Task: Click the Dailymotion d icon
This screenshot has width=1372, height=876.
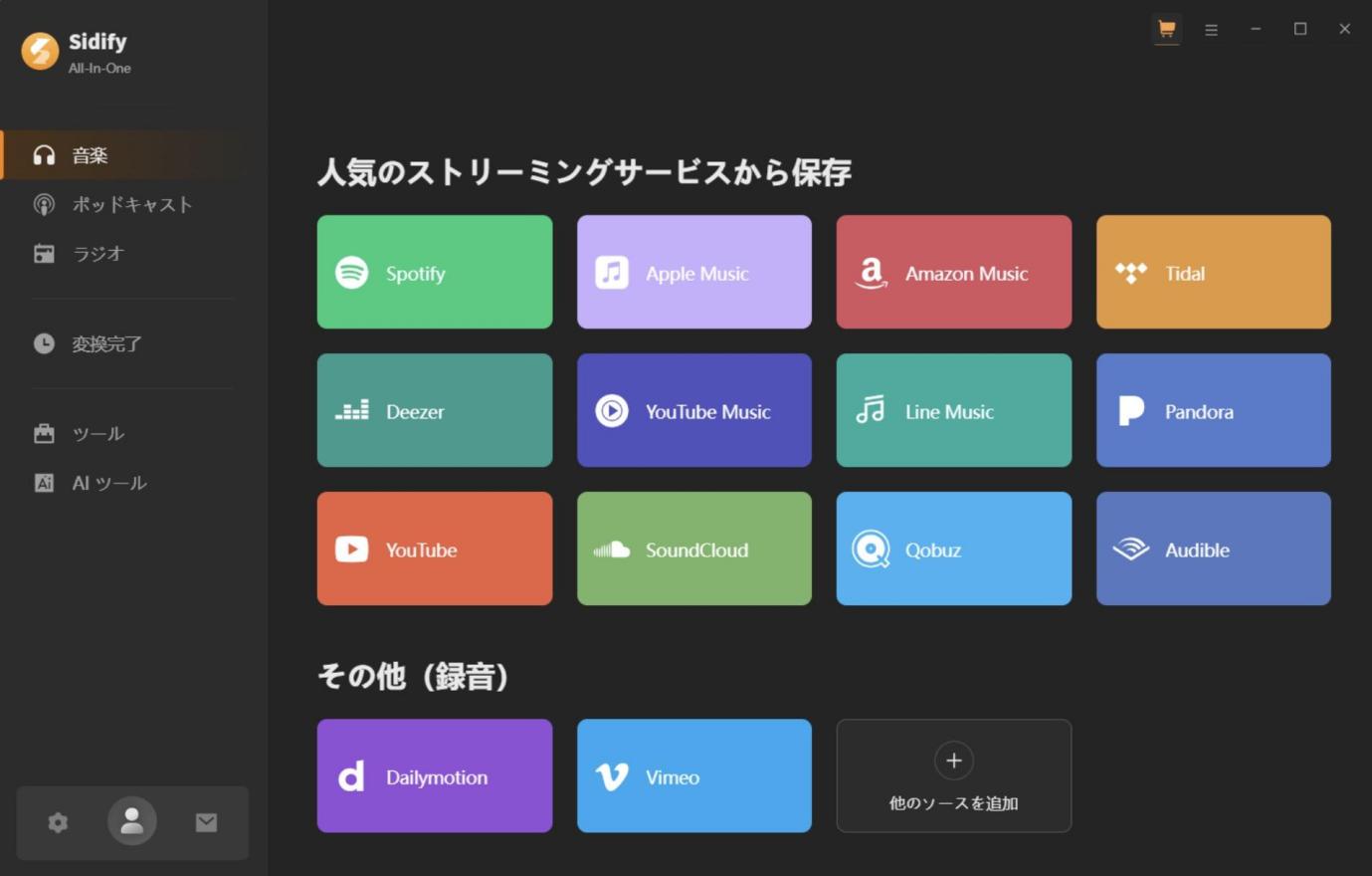Action: click(351, 776)
